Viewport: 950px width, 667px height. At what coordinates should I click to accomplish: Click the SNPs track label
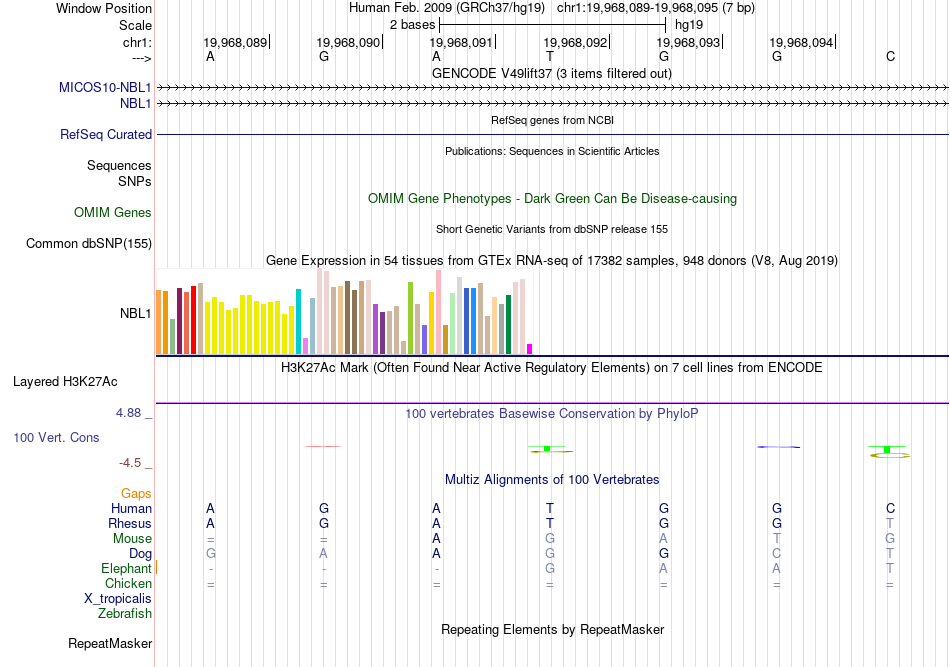pyautogui.click(x=135, y=181)
